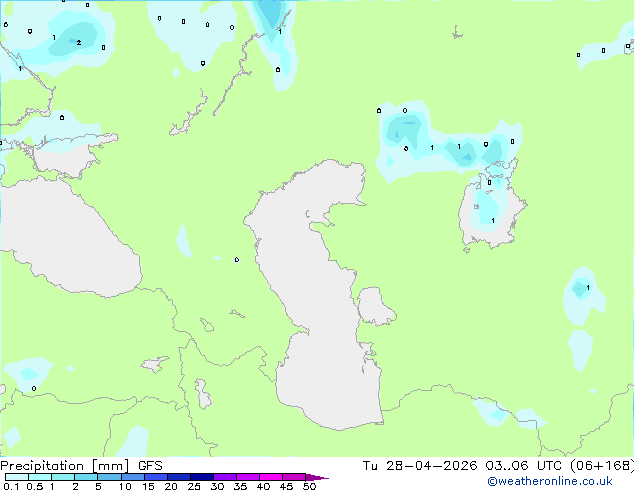Image resolution: width=634 pixels, height=490 pixels.
Task: Pick the 10–15 mm legend color swatch
Action: point(133,477)
